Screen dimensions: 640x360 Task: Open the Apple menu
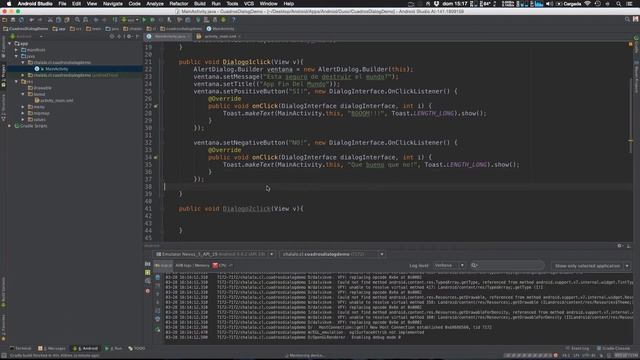pyautogui.click(x=9, y=4)
